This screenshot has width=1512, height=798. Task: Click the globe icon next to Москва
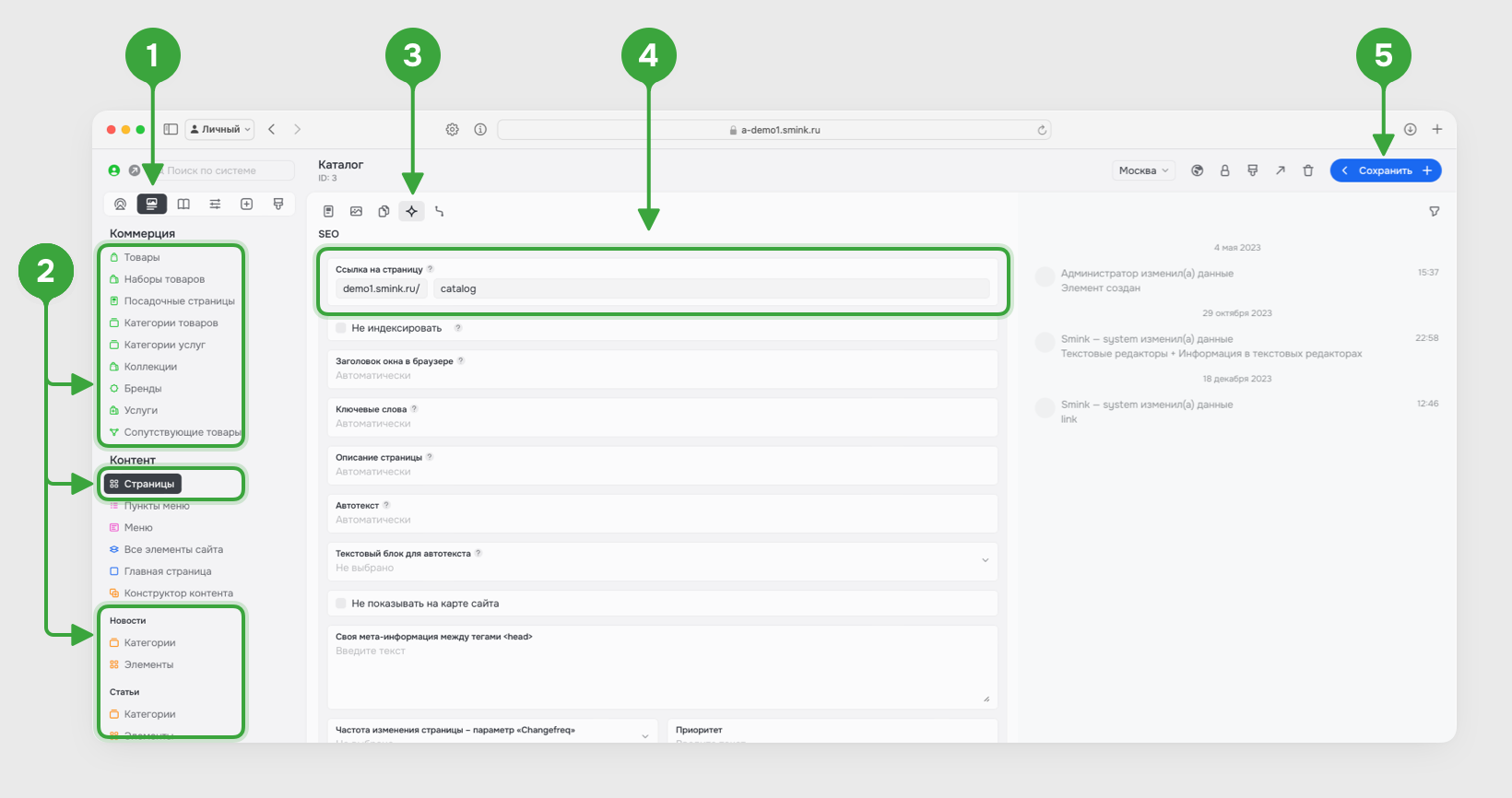[1197, 170]
